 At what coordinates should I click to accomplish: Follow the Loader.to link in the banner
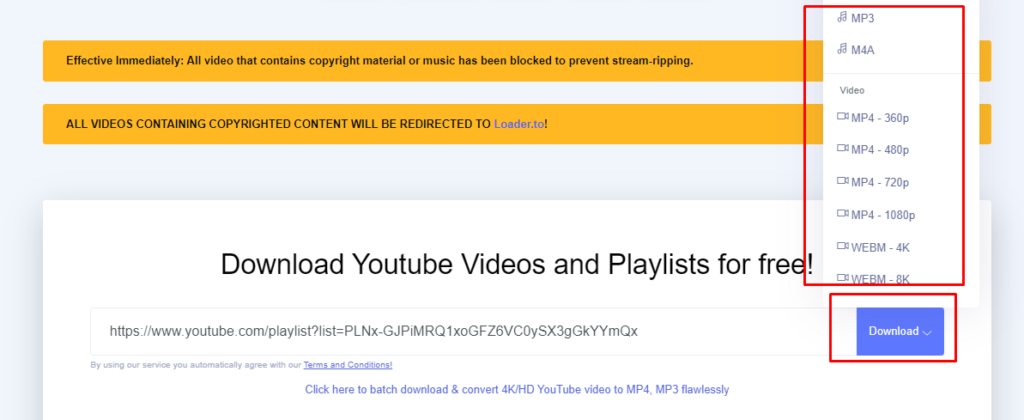[519, 123]
